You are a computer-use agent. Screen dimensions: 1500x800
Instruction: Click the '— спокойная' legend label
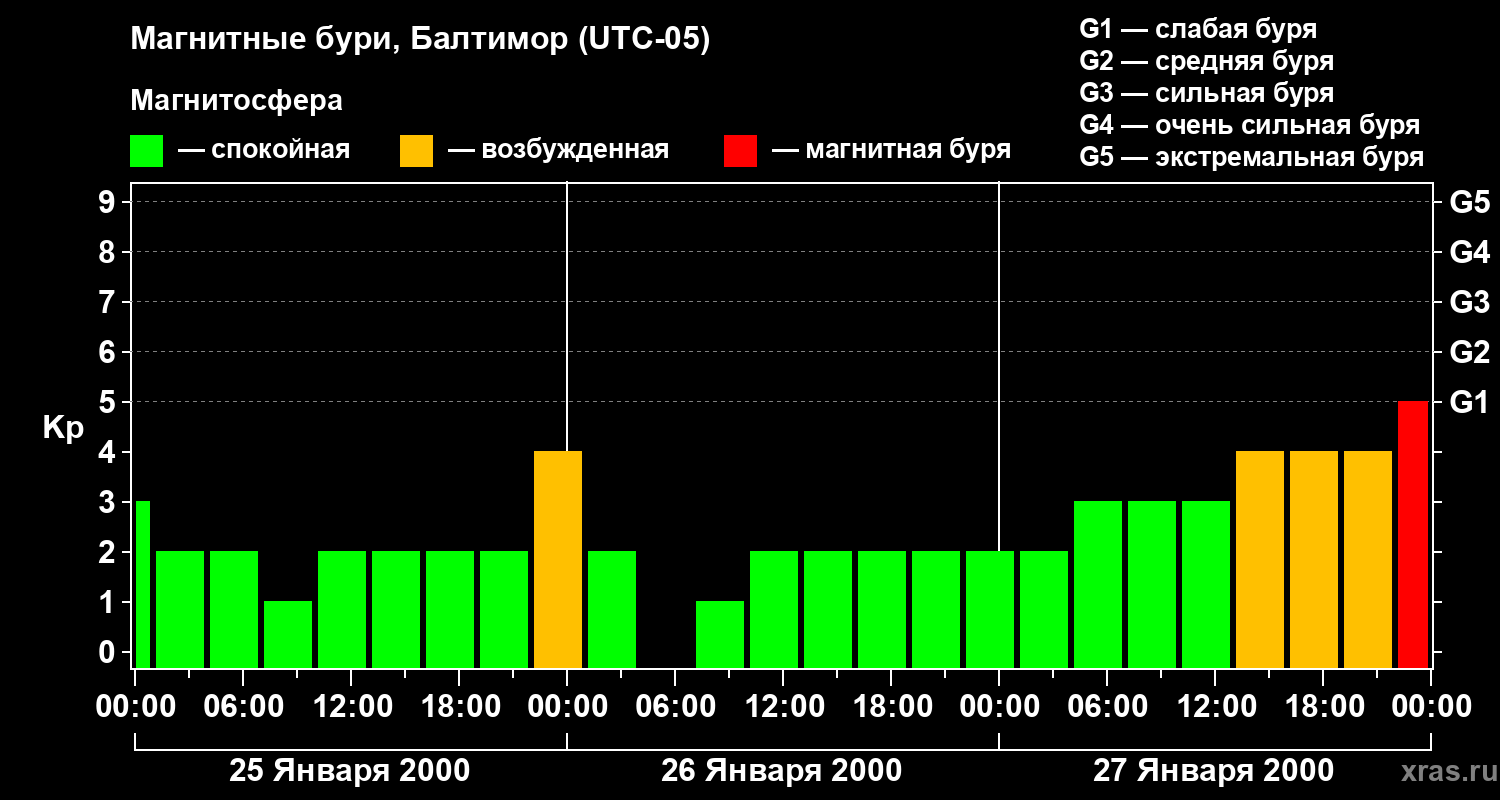[x=264, y=151]
